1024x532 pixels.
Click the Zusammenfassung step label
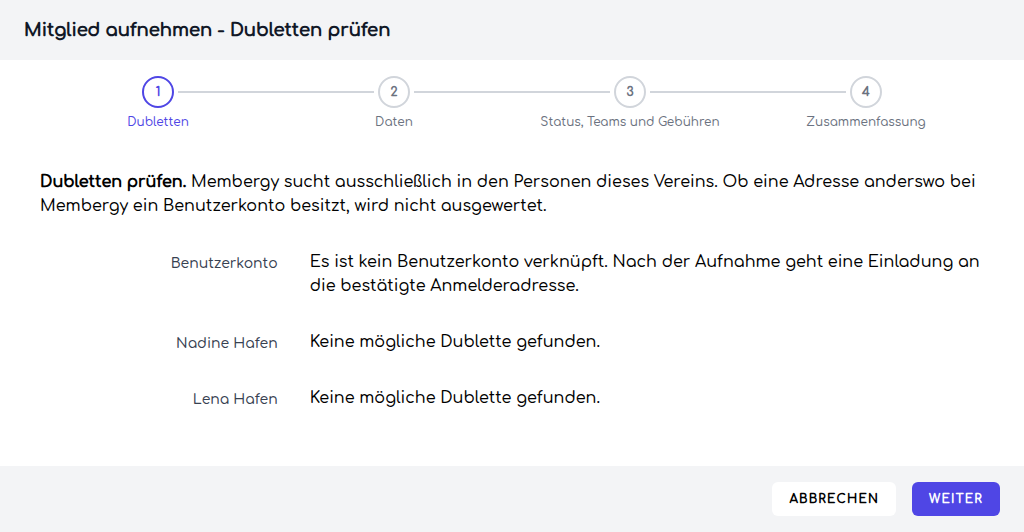click(865, 121)
